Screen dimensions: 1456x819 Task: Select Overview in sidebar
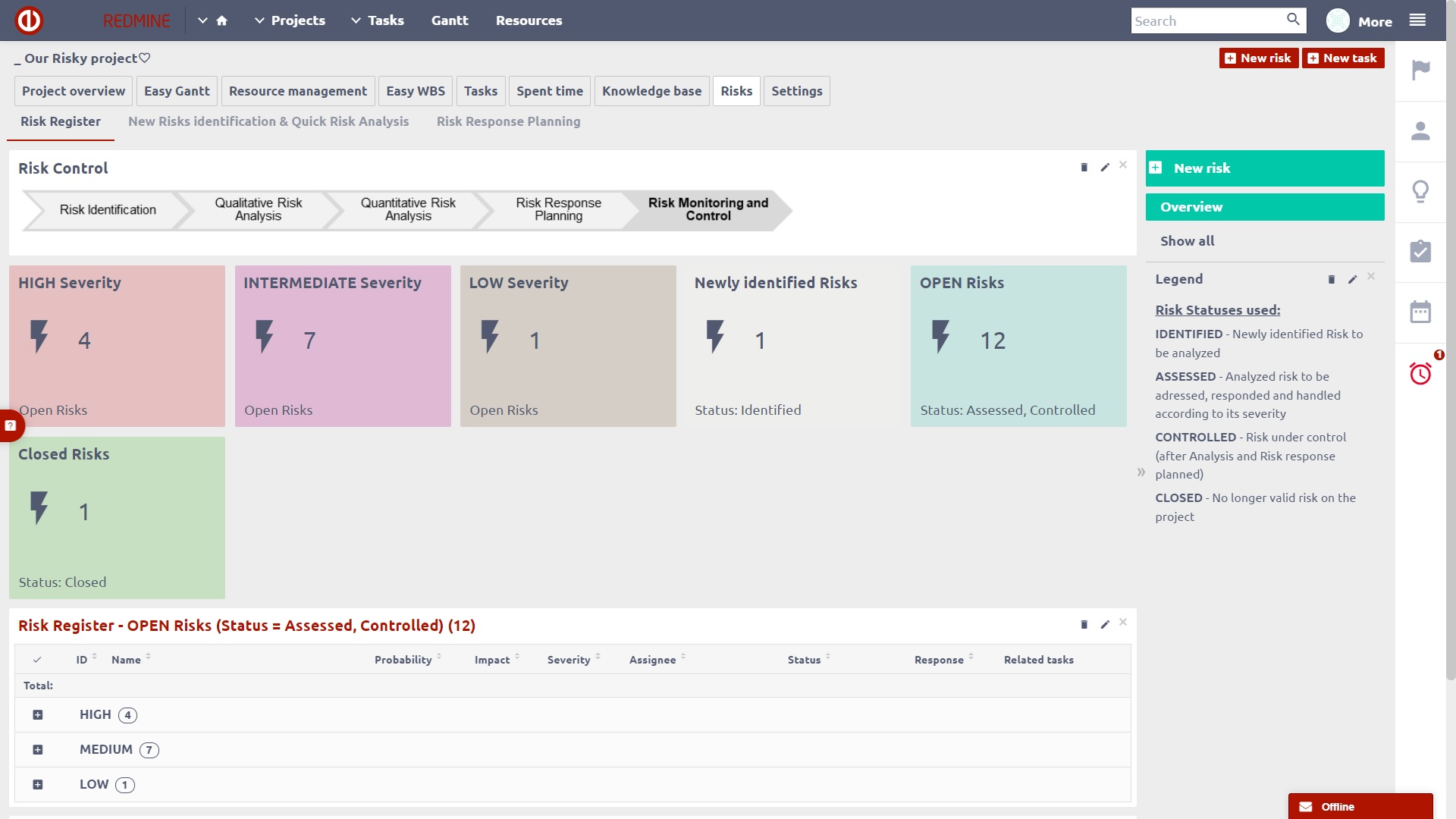point(1265,207)
